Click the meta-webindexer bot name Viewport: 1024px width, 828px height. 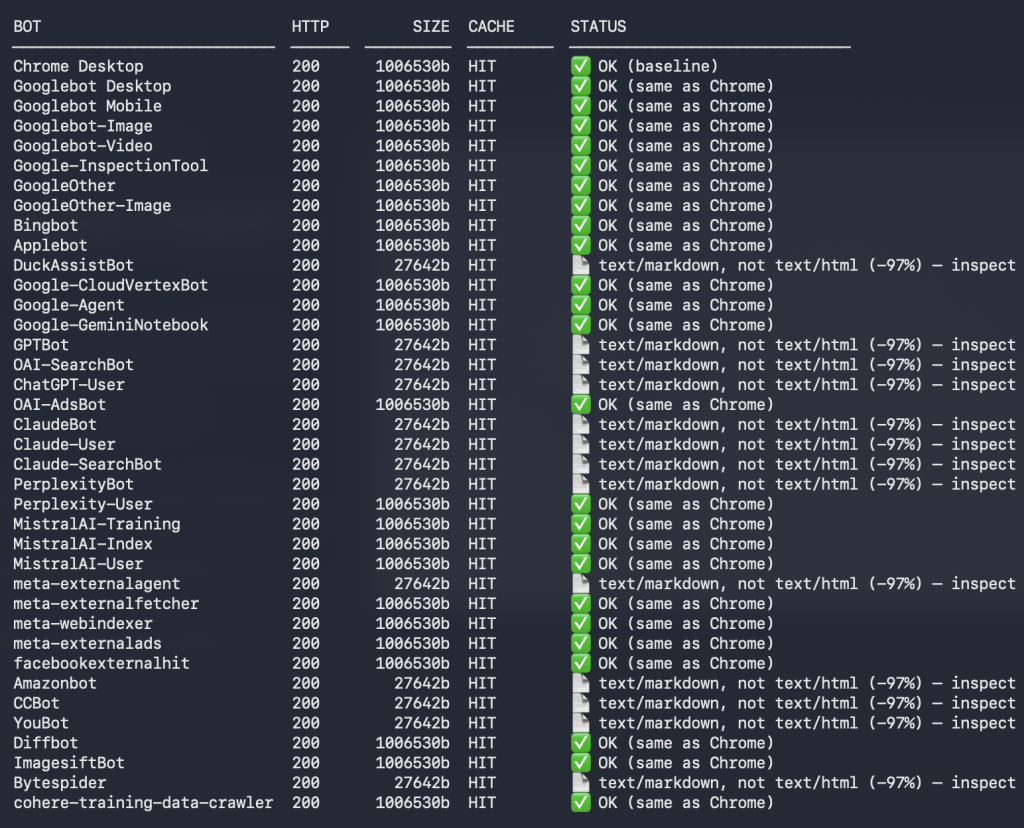click(83, 624)
